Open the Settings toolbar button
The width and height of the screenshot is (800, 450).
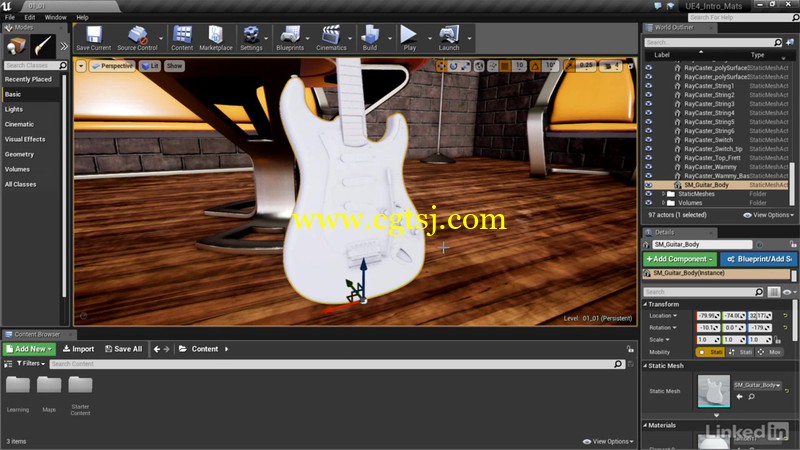(x=251, y=38)
